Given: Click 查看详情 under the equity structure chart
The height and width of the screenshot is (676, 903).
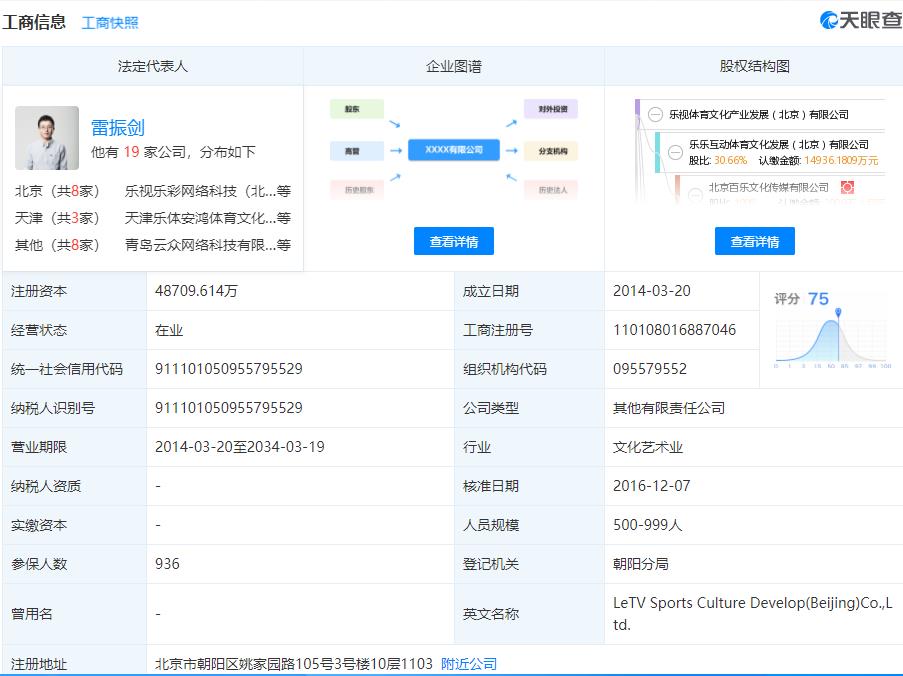Looking at the screenshot, I should tap(755, 240).
